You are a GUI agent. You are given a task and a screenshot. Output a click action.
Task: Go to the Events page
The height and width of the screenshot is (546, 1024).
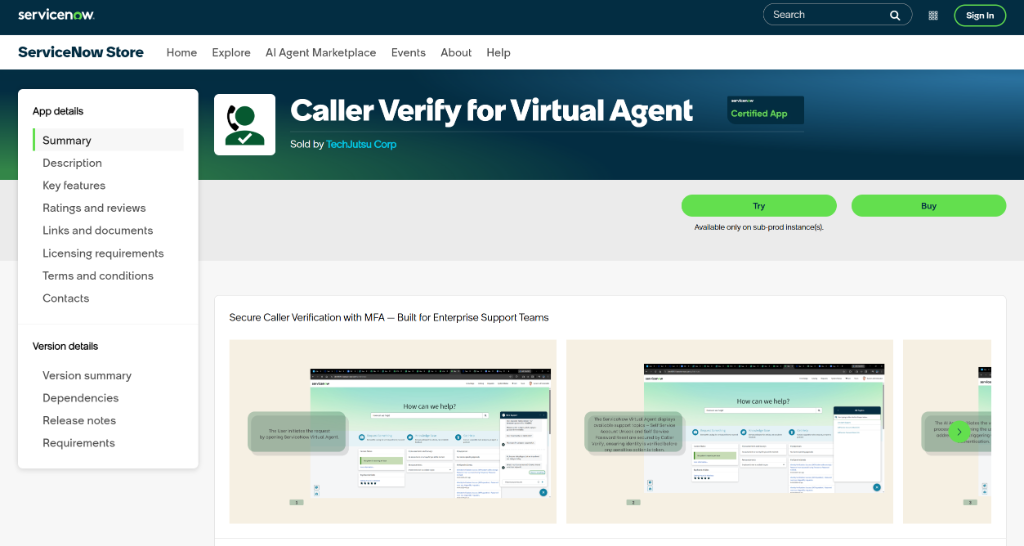408,52
